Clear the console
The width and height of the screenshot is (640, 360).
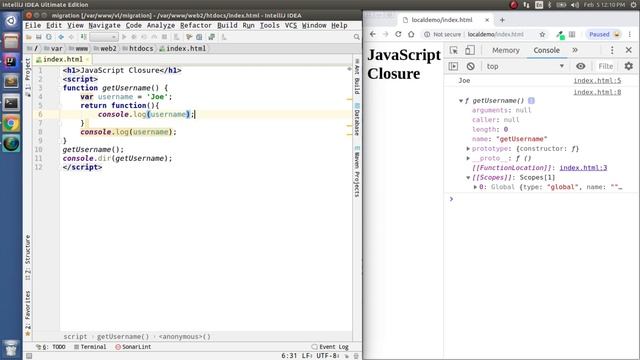(471, 66)
